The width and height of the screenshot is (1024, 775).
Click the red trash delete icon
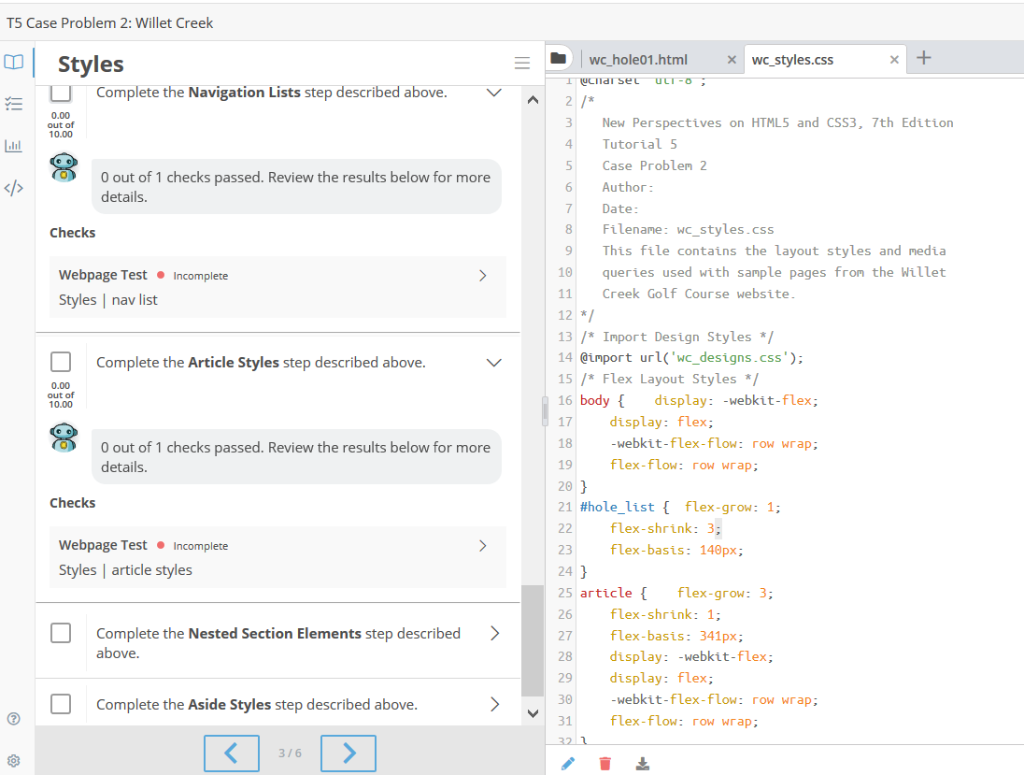click(605, 763)
